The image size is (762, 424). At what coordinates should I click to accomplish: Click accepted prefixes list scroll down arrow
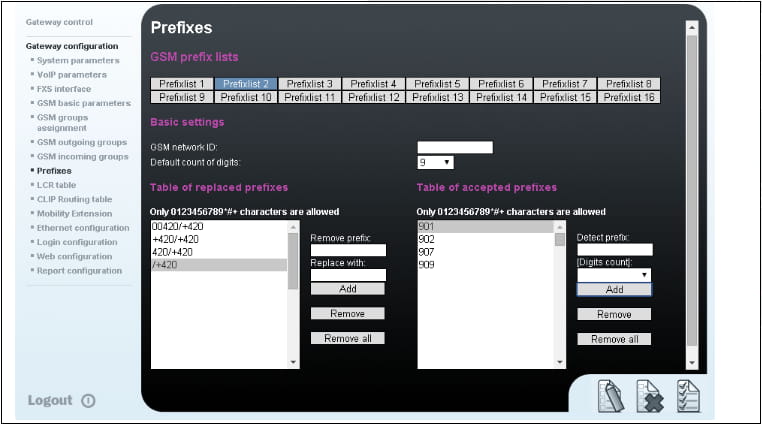560,362
